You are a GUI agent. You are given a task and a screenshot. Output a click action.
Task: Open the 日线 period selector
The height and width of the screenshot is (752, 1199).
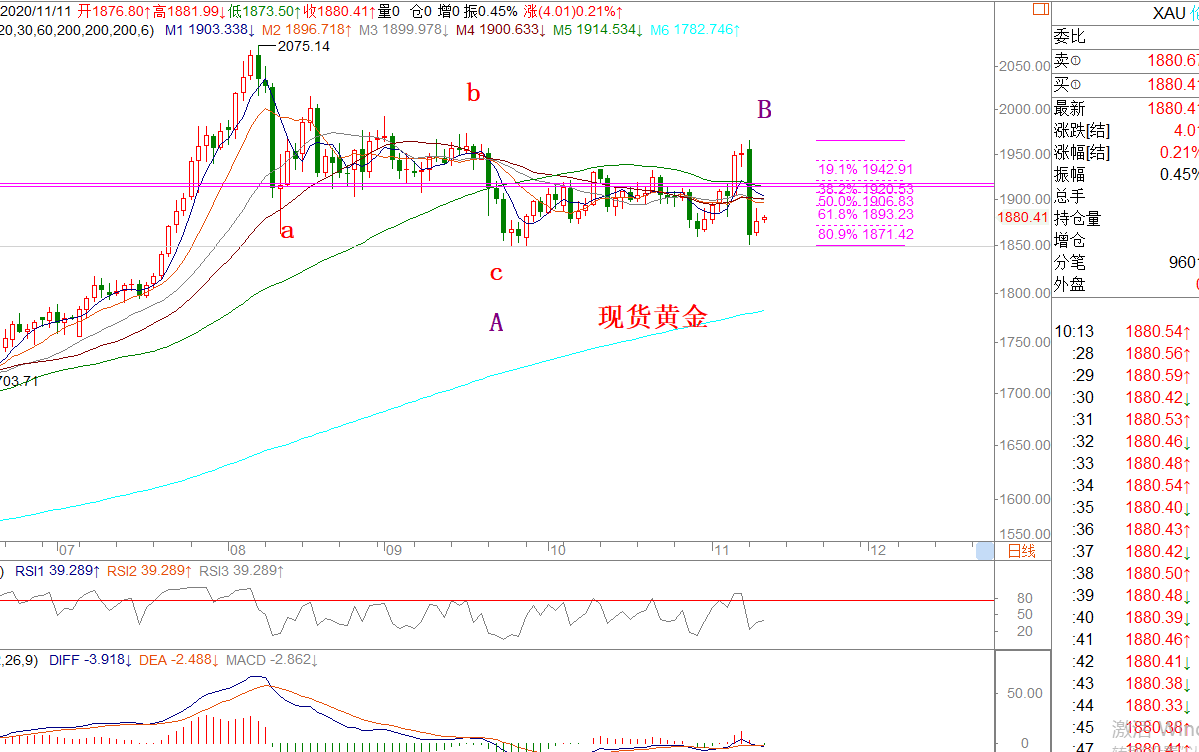[1022, 551]
